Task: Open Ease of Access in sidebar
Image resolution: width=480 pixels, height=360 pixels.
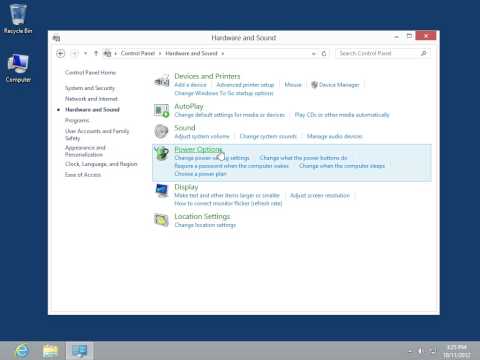Action: click(x=83, y=175)
